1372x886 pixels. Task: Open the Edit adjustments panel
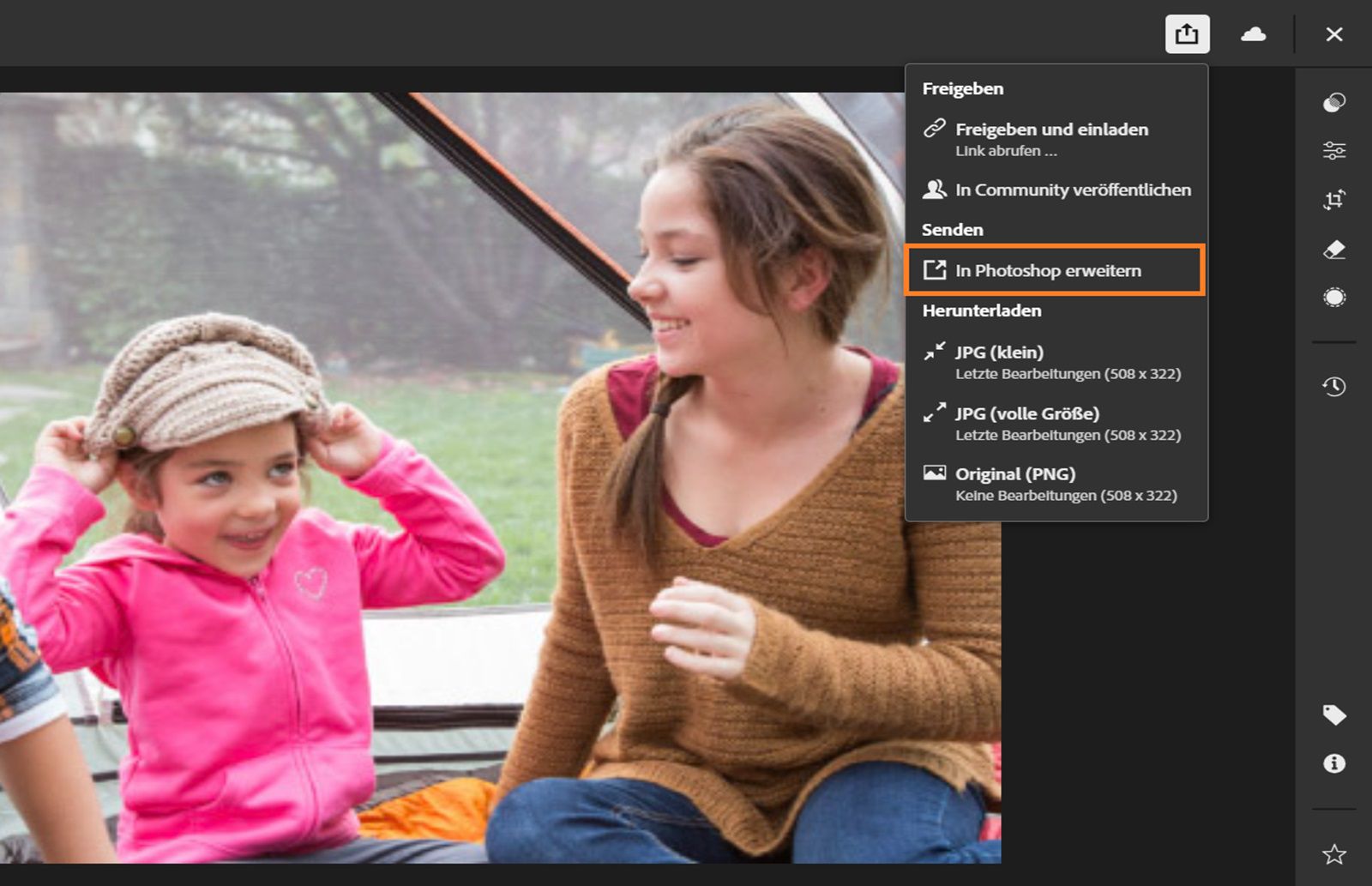coord(1334,151)
